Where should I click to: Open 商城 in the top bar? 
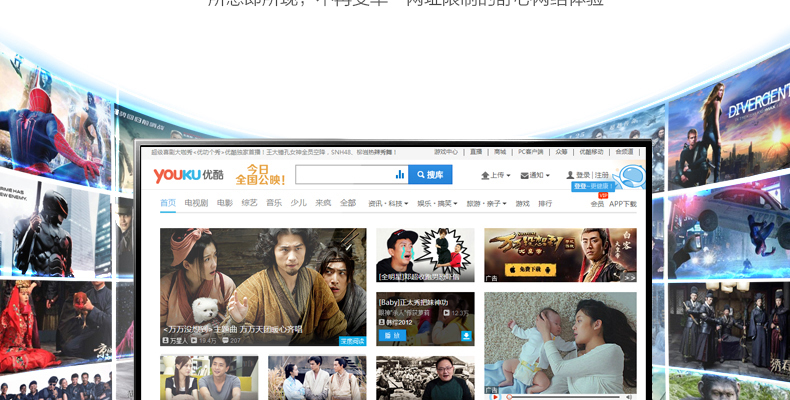[500, 152]
